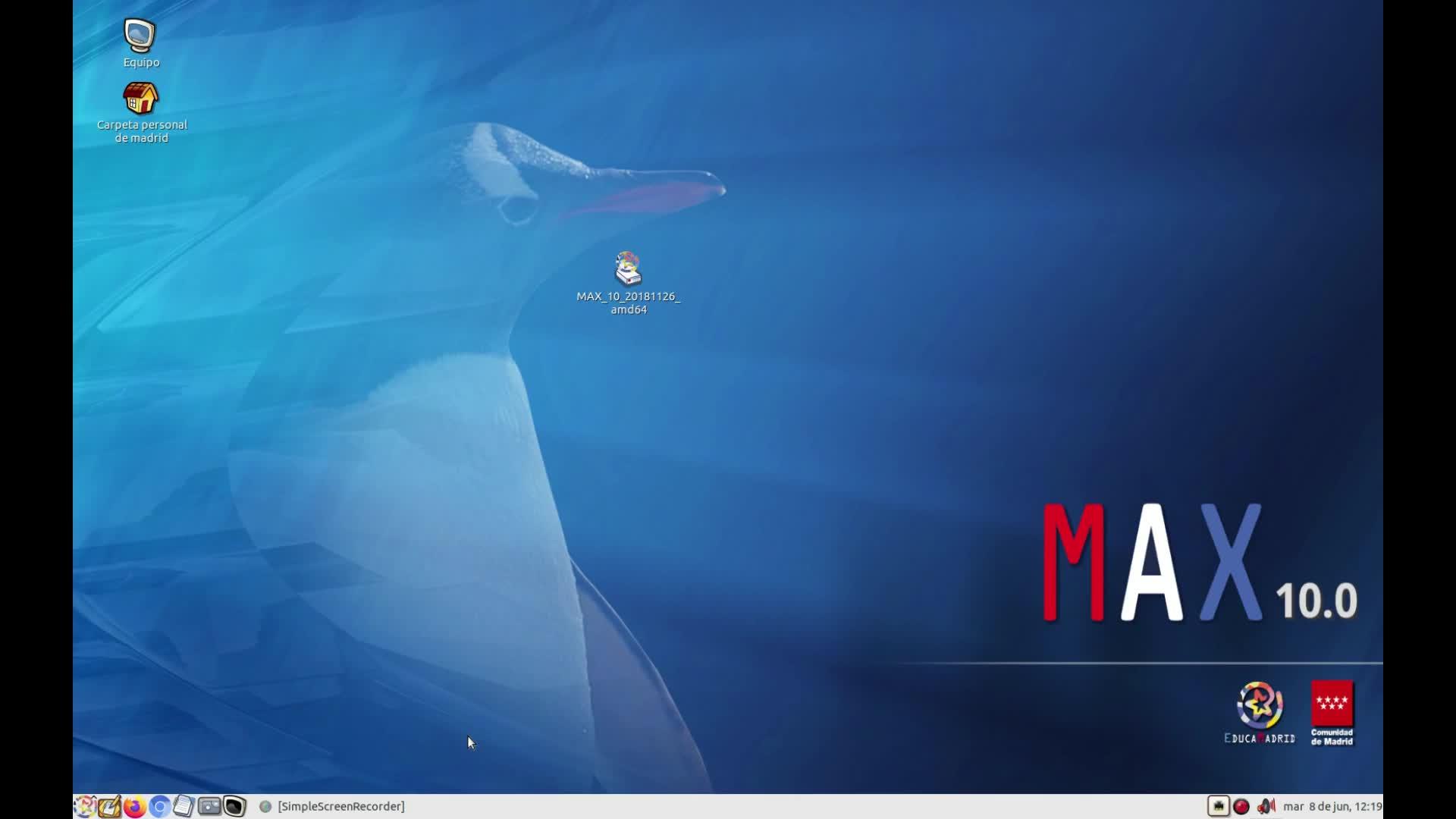Click the 'MAX_10_20181126_amd64' file name label
This screenshot has height=819, width=1456.
[x=628, y=303]
